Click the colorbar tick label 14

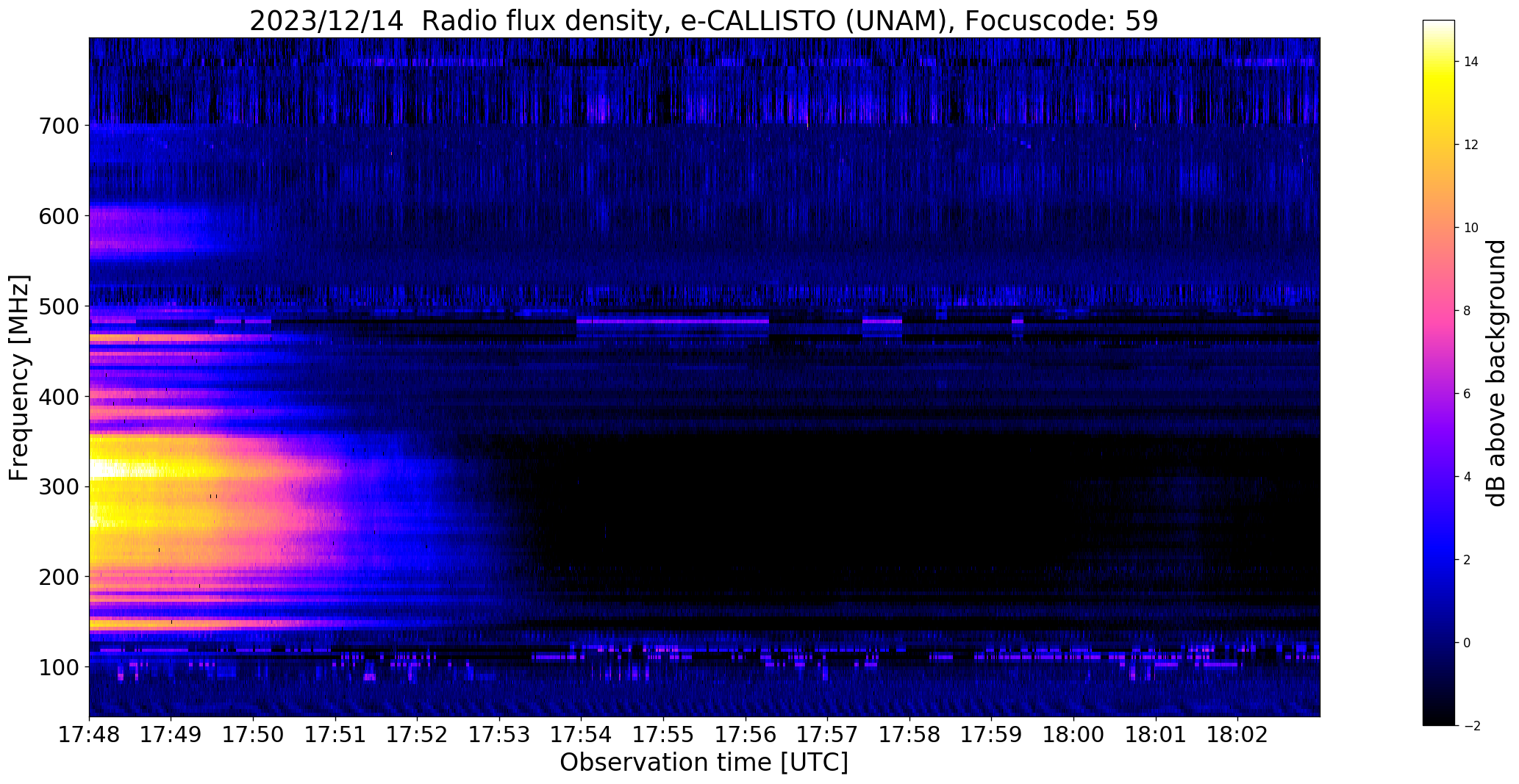[1471, 62]
